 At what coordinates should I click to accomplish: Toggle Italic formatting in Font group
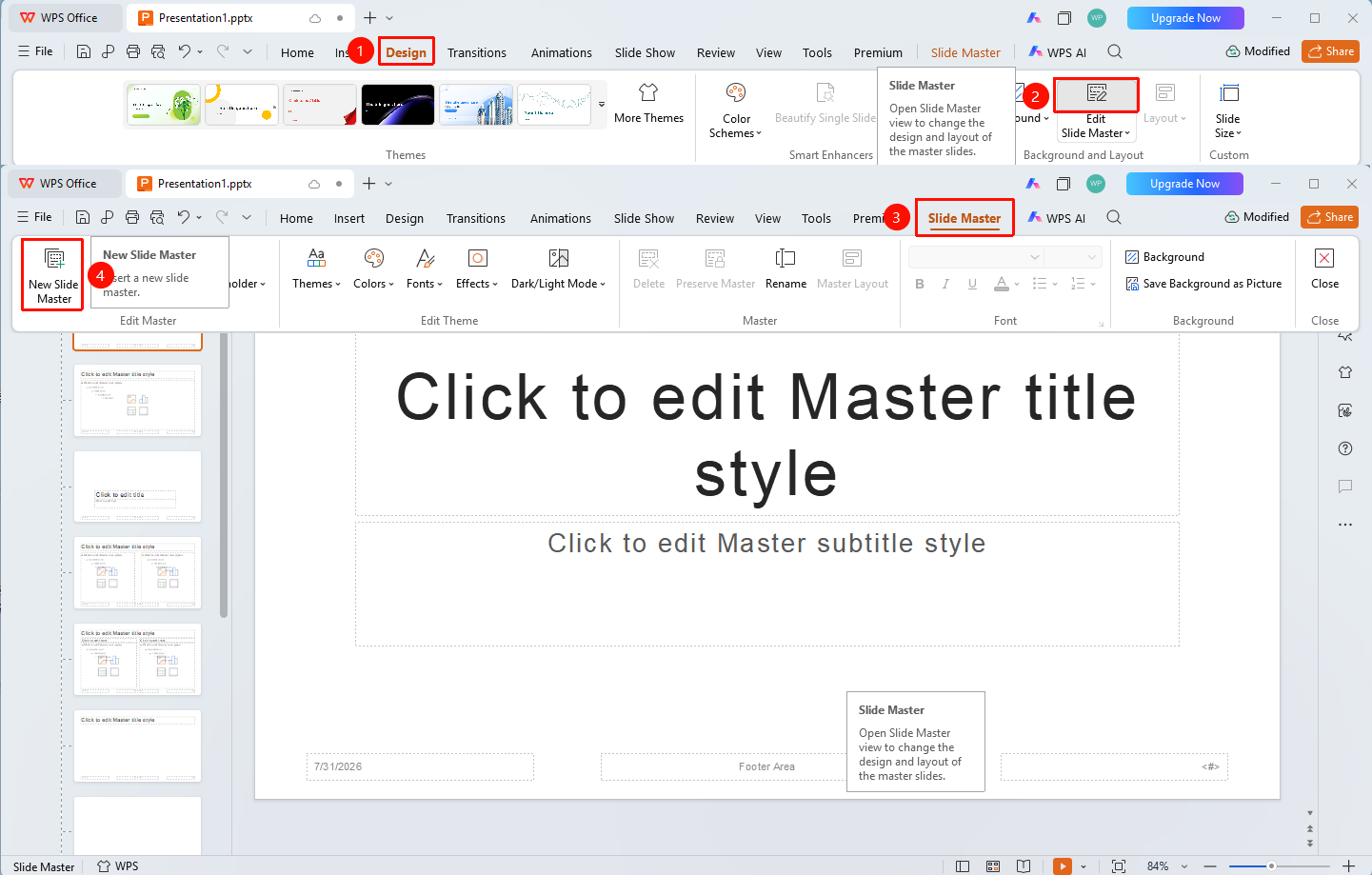[945, 284]
